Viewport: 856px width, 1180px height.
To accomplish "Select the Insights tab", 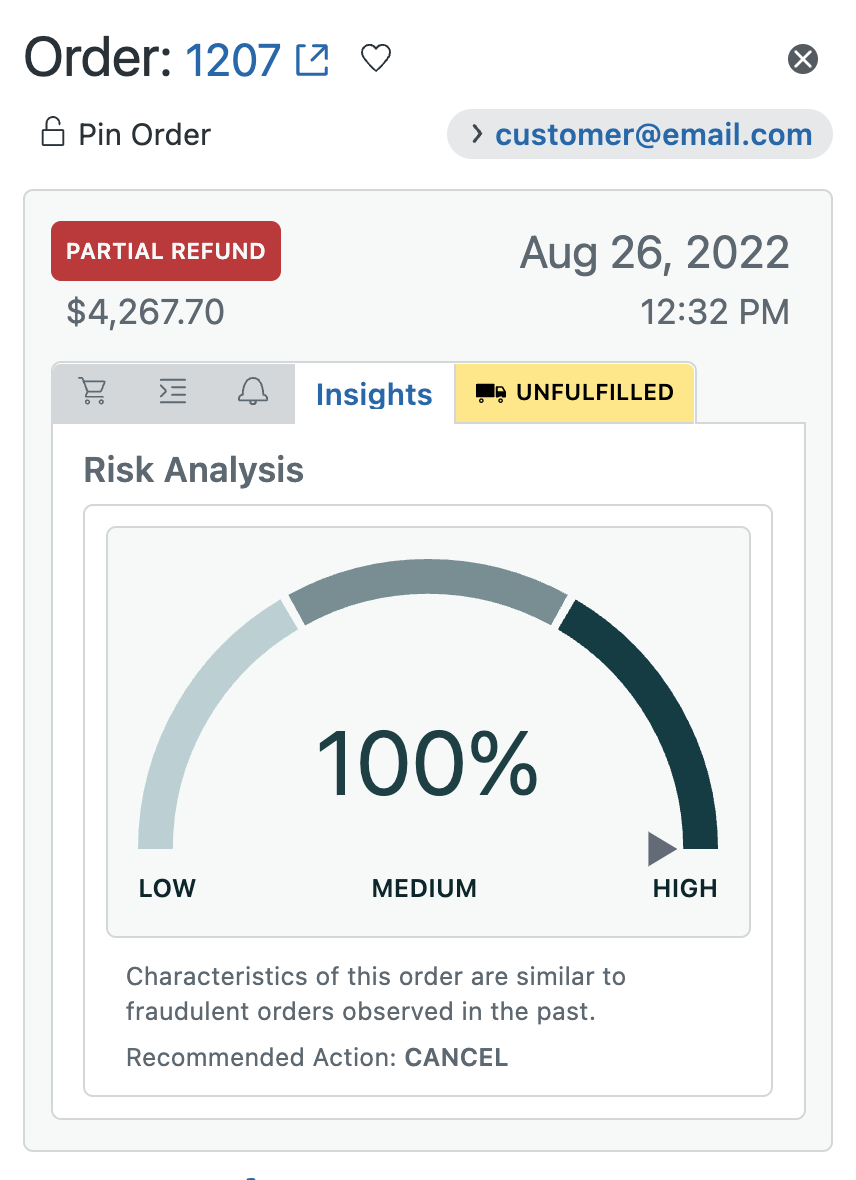I will pos(374,394).
